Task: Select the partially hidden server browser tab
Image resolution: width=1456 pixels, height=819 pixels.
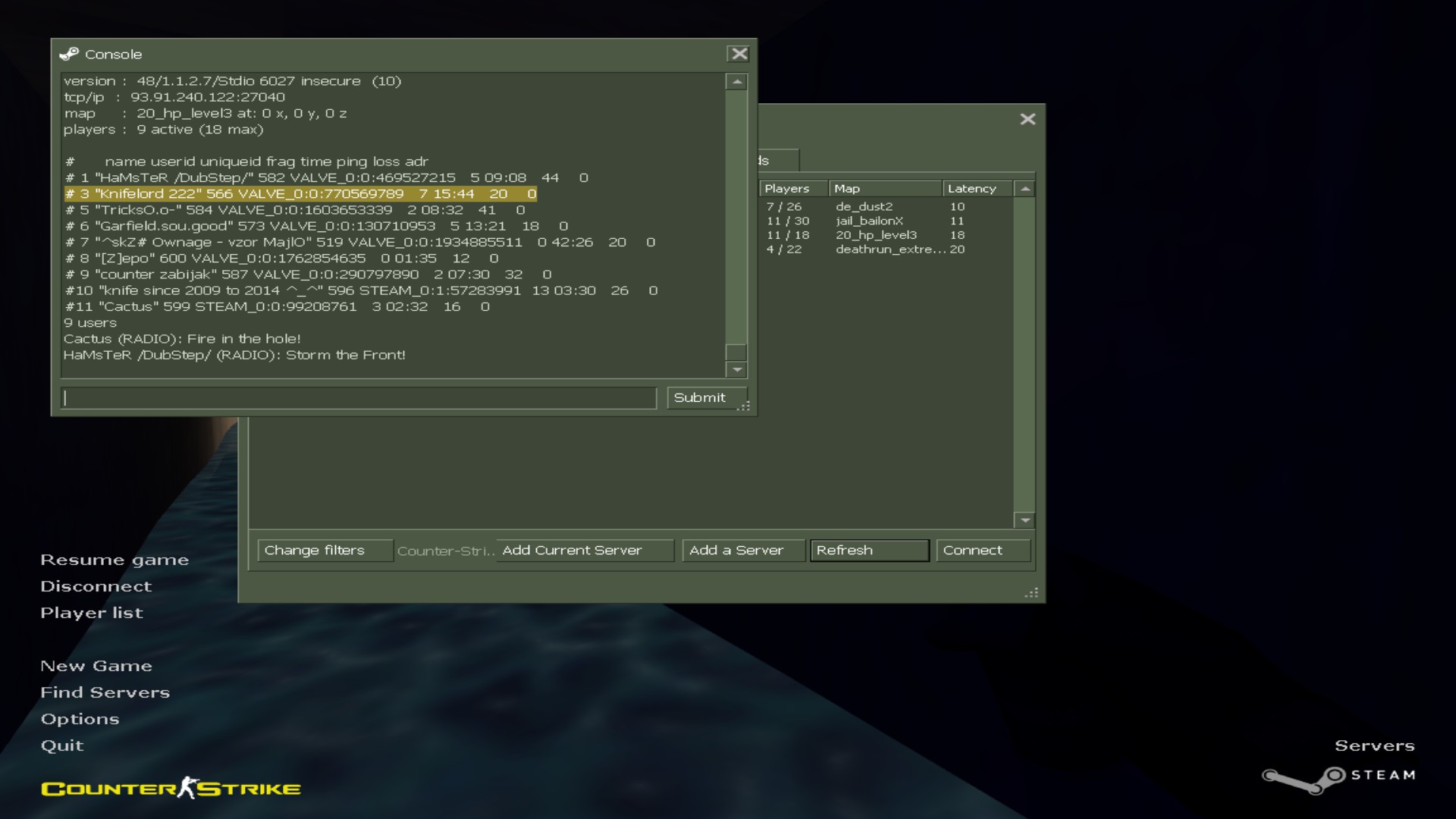Action: click(x=777, y=160)
